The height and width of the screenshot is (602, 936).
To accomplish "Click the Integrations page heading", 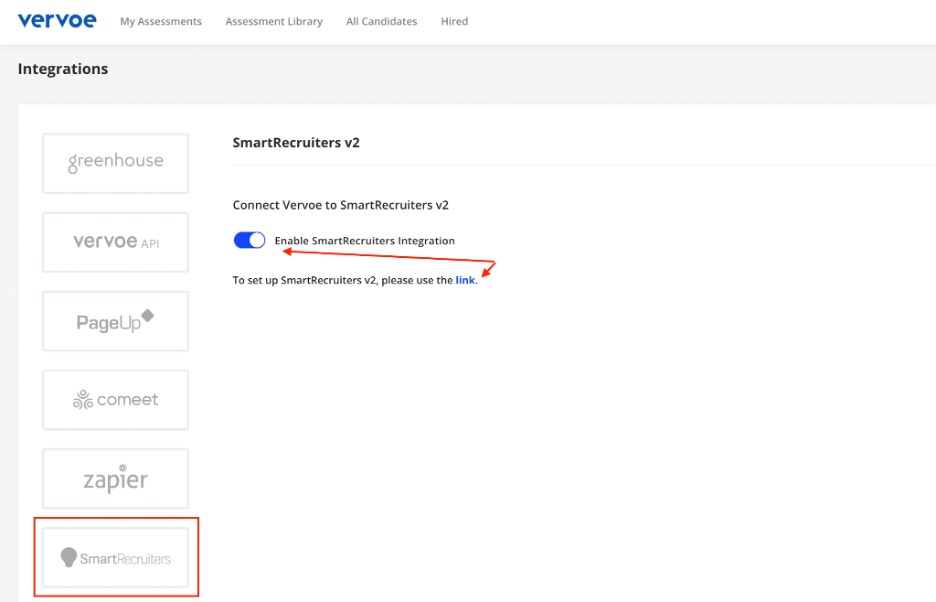I will (63, 69).
